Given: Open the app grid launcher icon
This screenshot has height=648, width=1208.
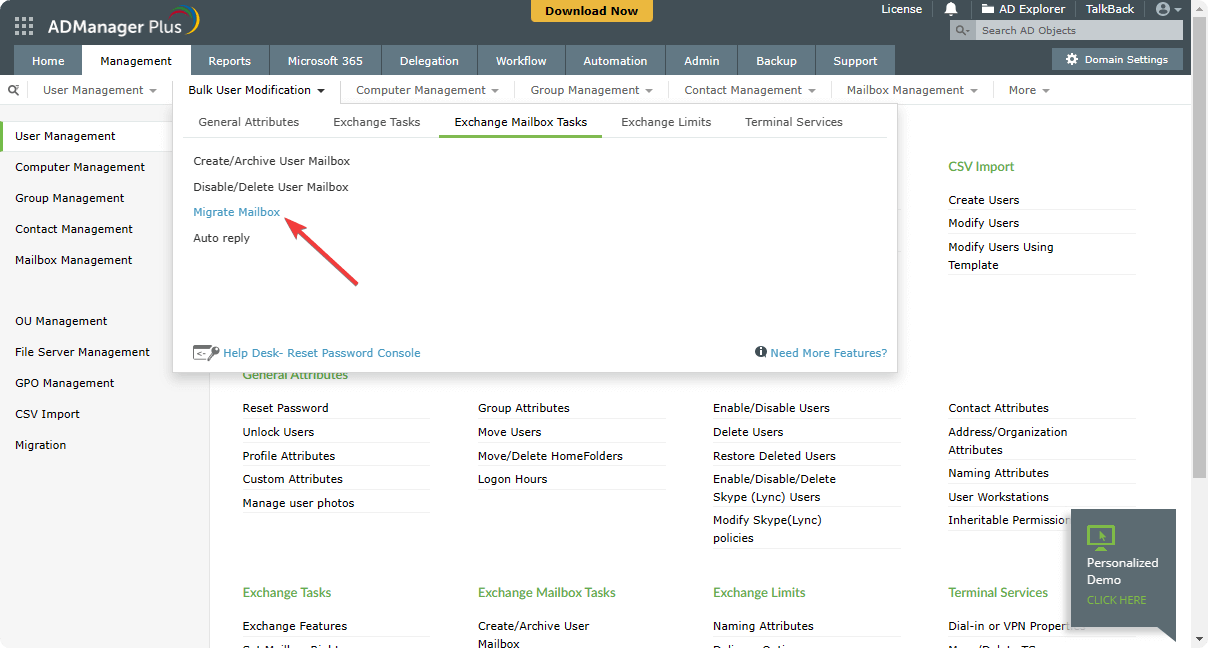Looking at the screenshot, I should tap(24, 26).
